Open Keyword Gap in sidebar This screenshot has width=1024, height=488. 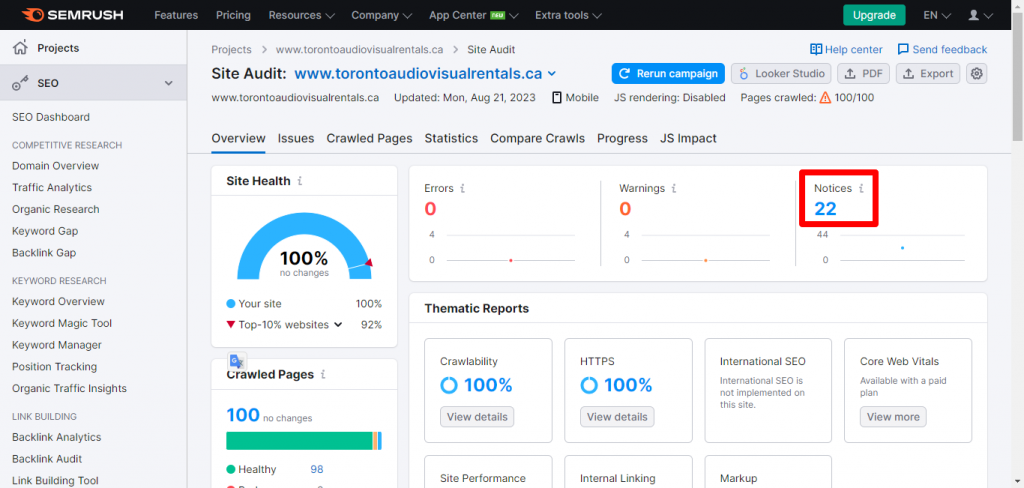pos(45,231)
